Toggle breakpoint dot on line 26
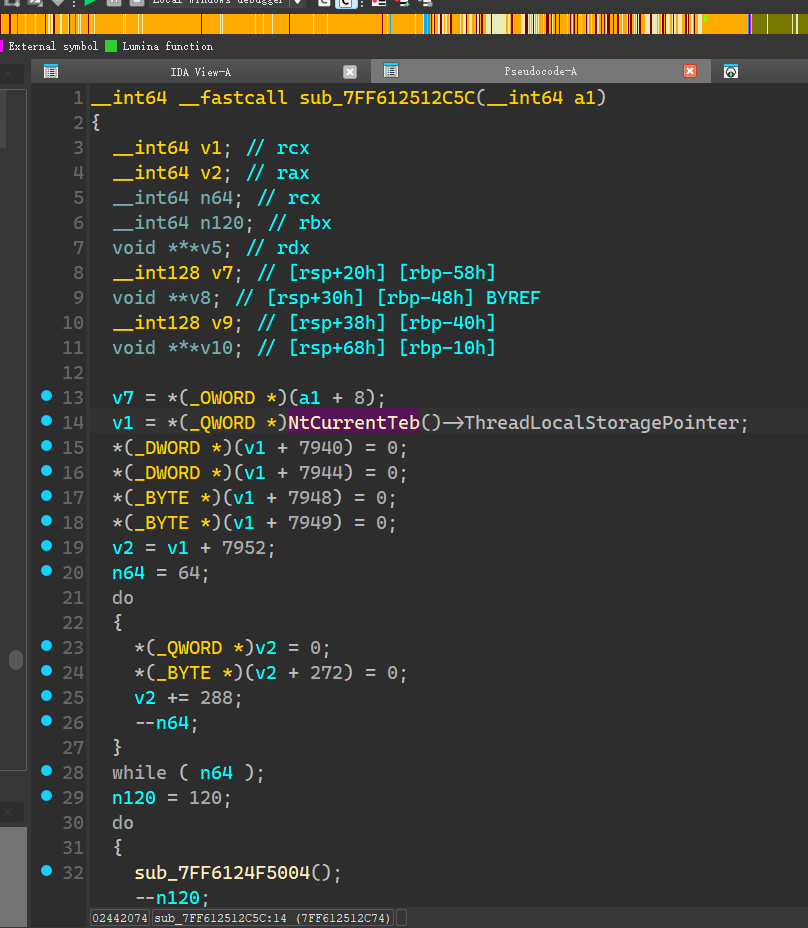 [x=47, y=721]
